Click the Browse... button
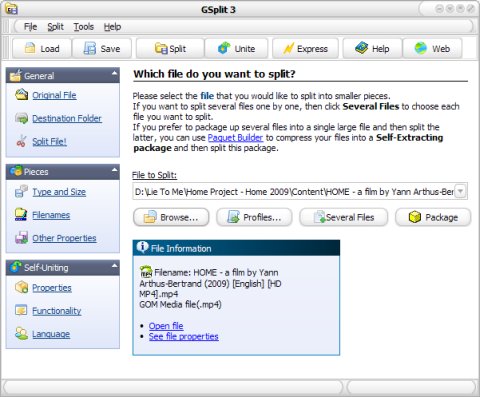This screenshot has width=480, height=397. point(171,217)
